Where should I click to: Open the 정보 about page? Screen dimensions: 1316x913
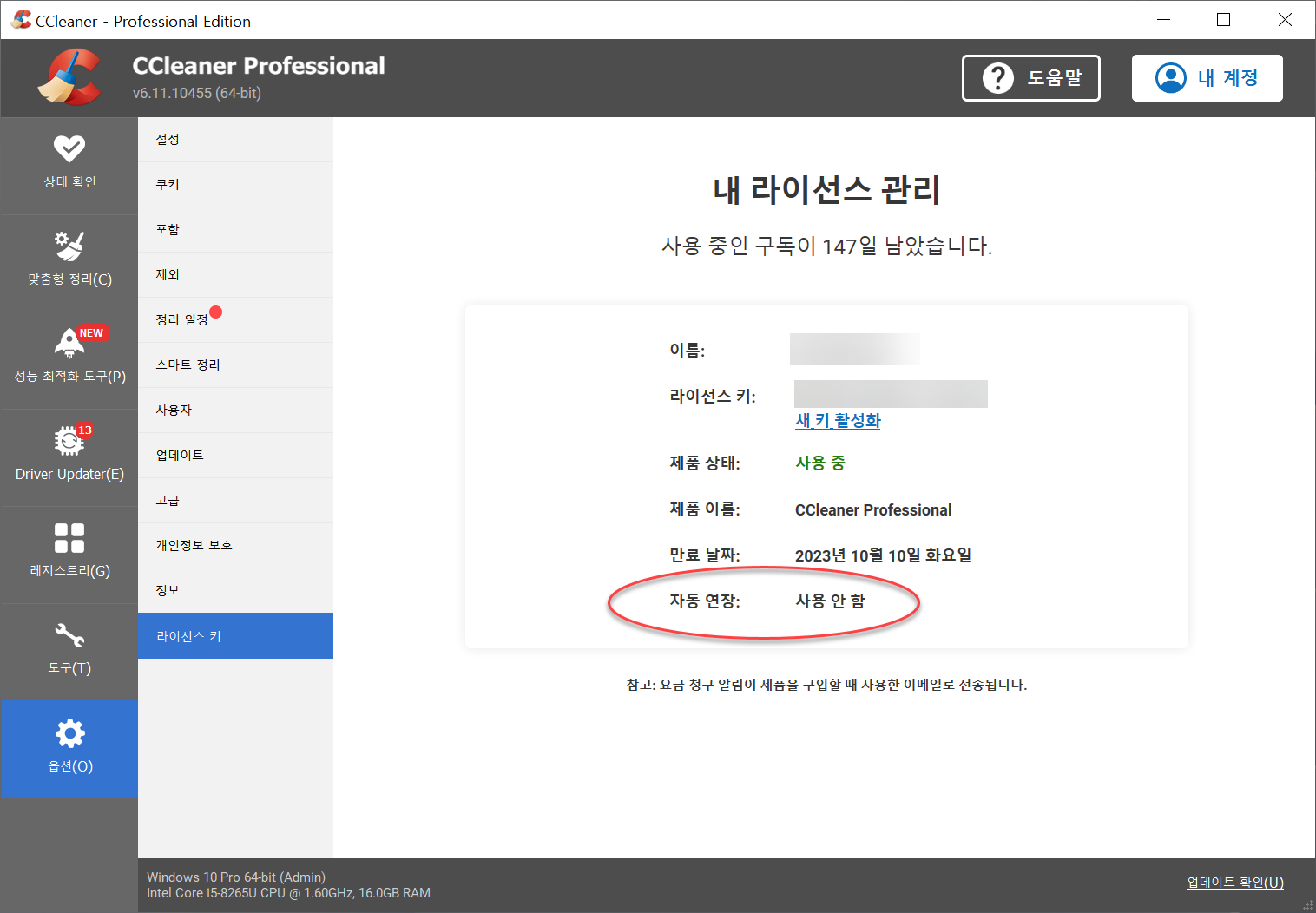(235, 591)
